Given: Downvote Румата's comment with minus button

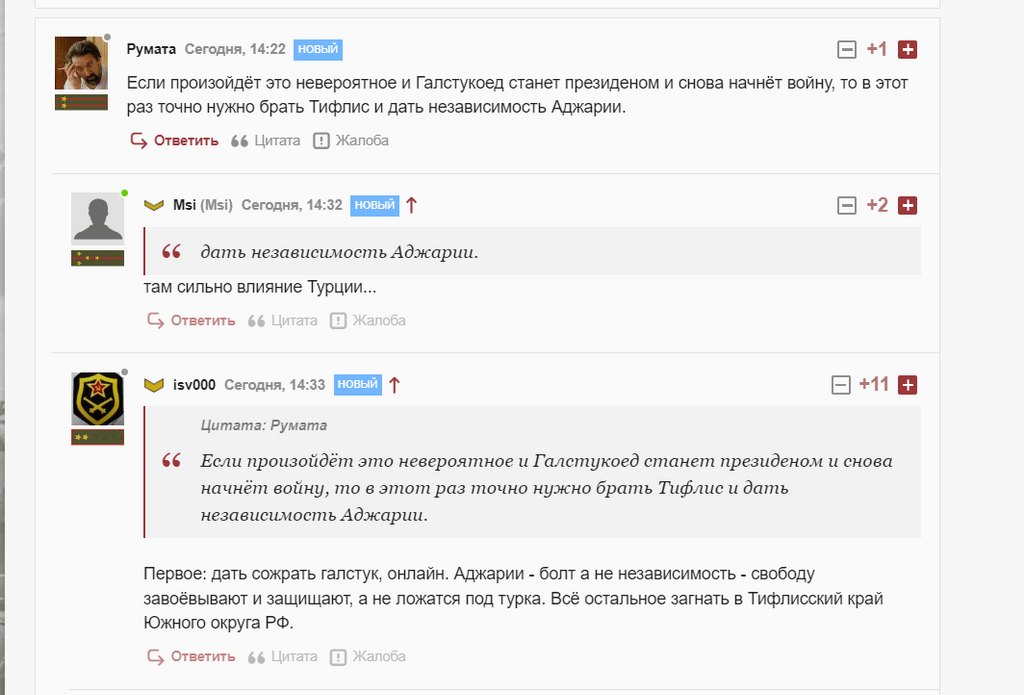Looking at the screenshot, I should click(x=846, y=49).
